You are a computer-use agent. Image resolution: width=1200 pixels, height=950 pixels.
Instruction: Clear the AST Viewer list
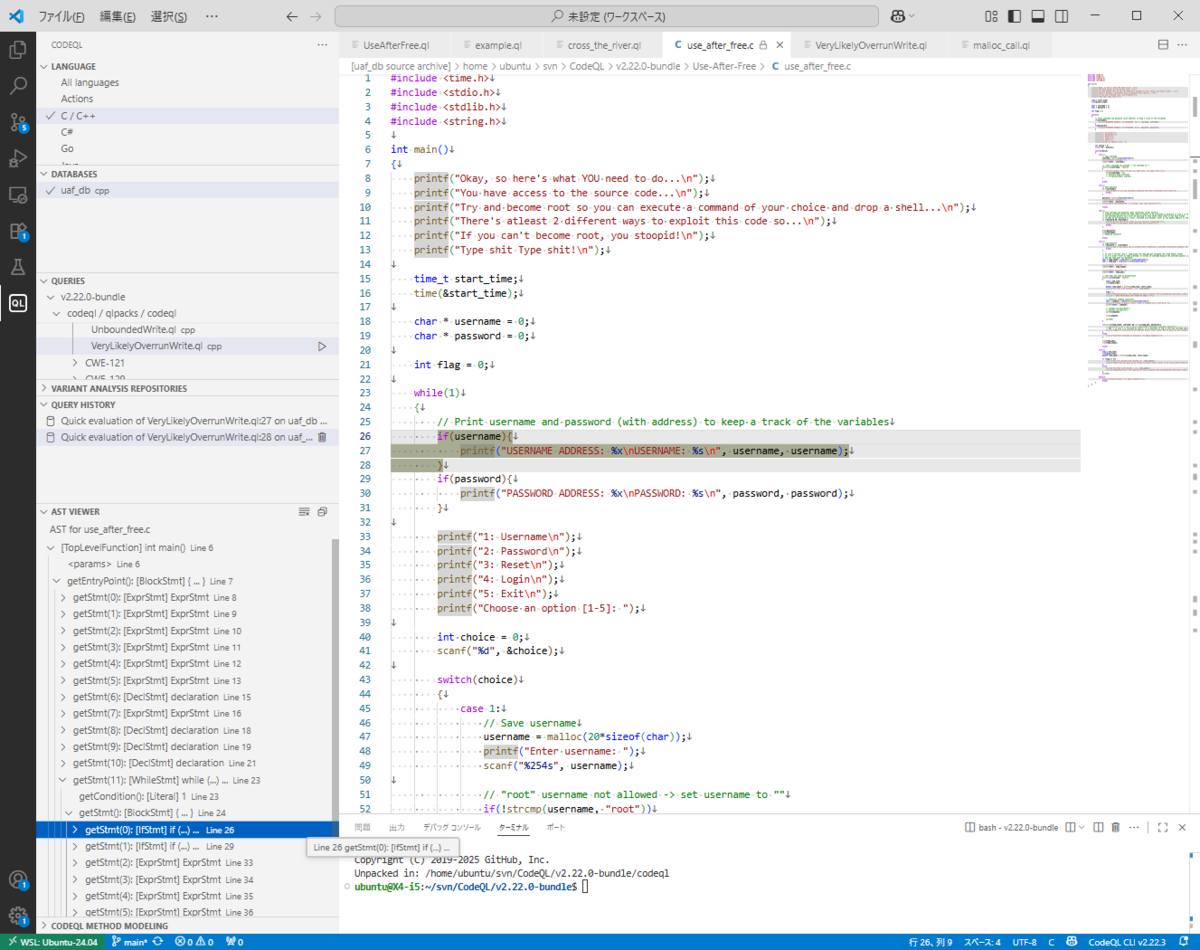[x=304, y=512]
